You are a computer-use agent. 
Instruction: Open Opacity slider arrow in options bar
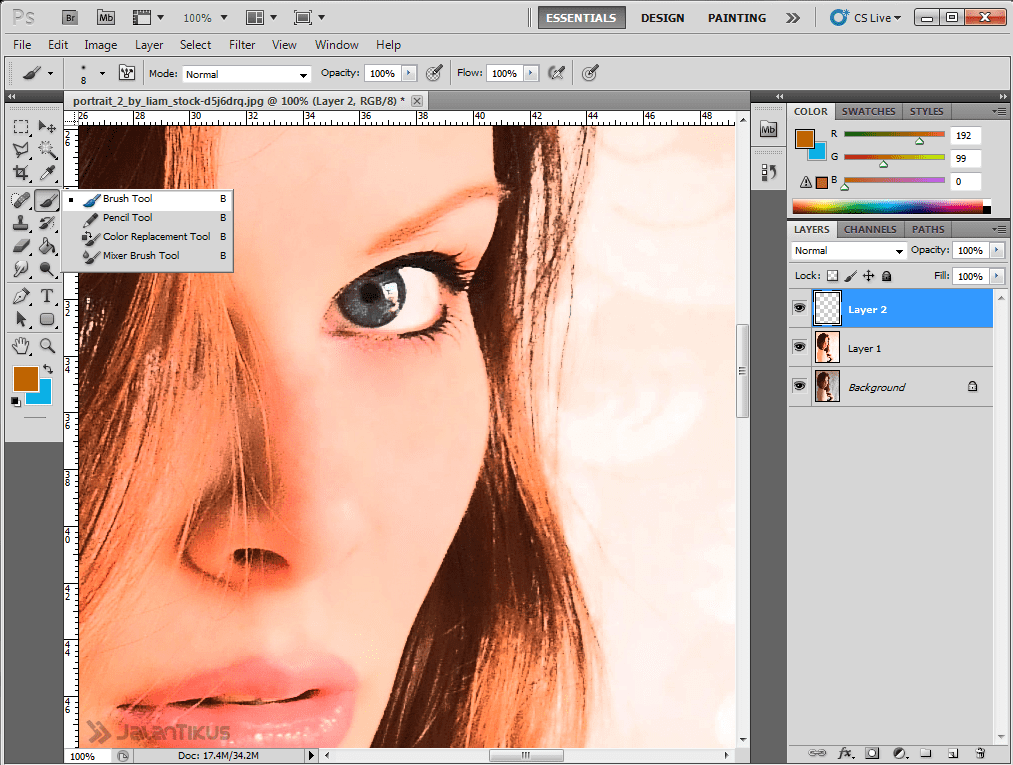409,74
